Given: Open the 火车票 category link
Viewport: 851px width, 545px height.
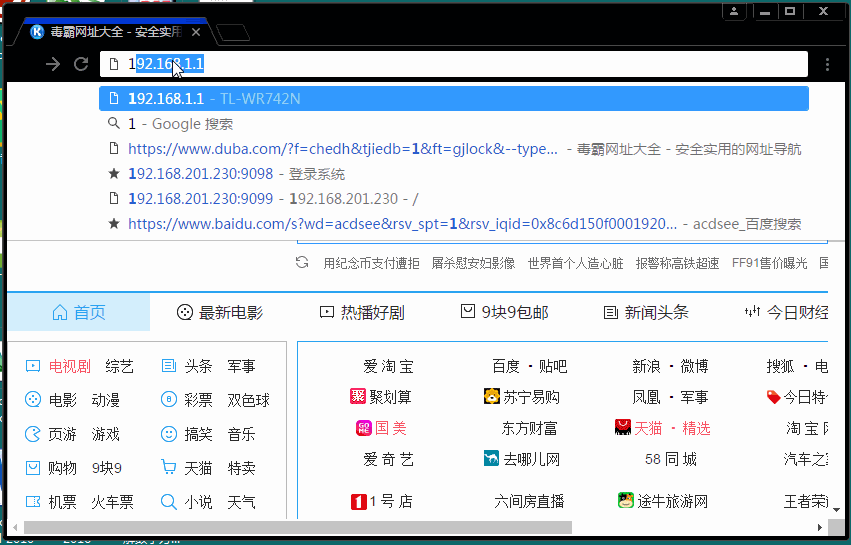Looking at the screenshot, I should click(x=112, y=502).
